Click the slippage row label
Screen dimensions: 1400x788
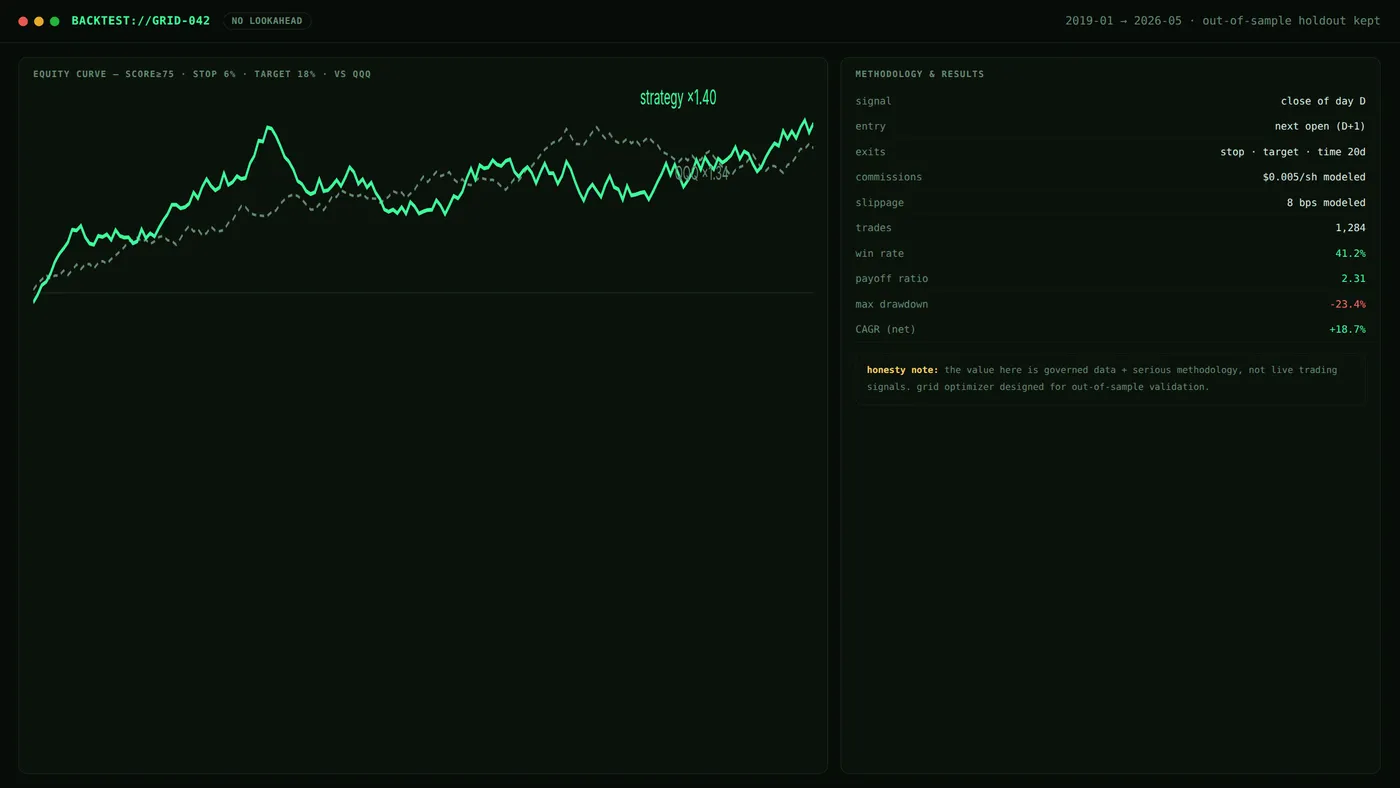click(x=879, y=203)
